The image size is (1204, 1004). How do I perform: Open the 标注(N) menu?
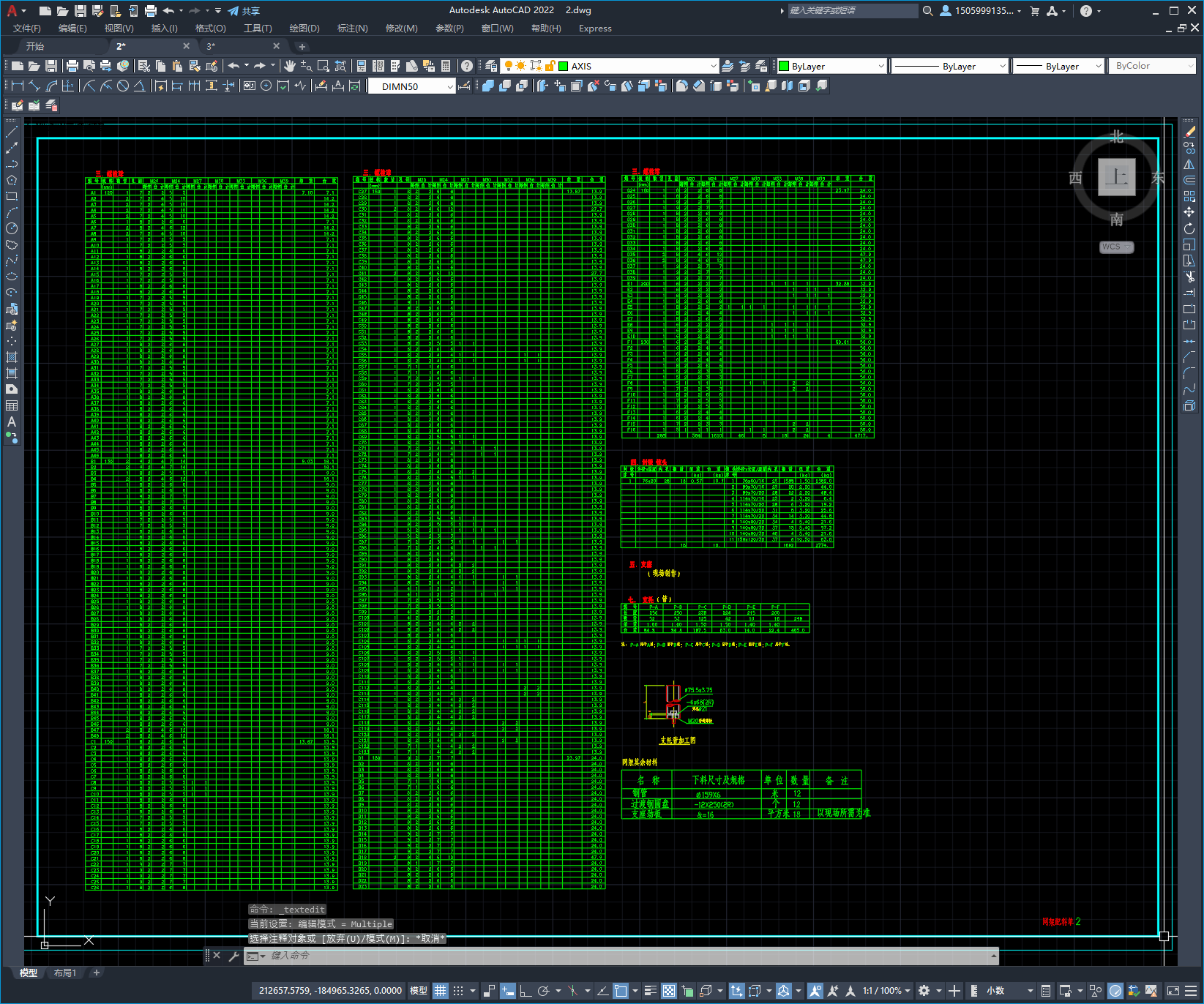click(x=352, y=29)
